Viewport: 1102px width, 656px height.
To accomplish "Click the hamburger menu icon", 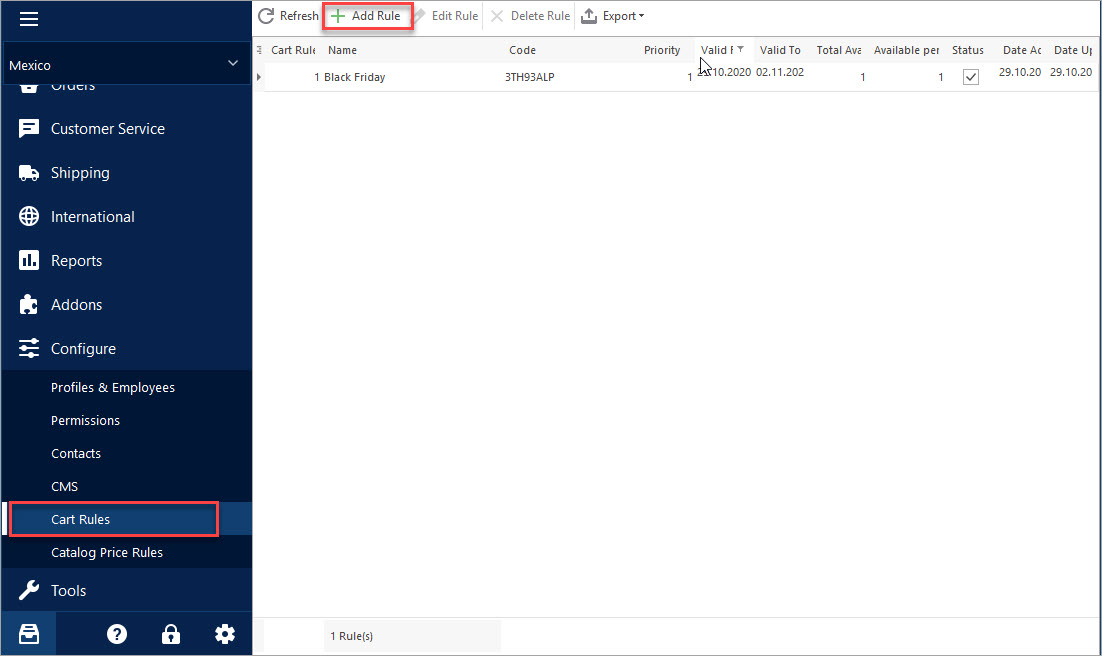I will coord(29,19).
